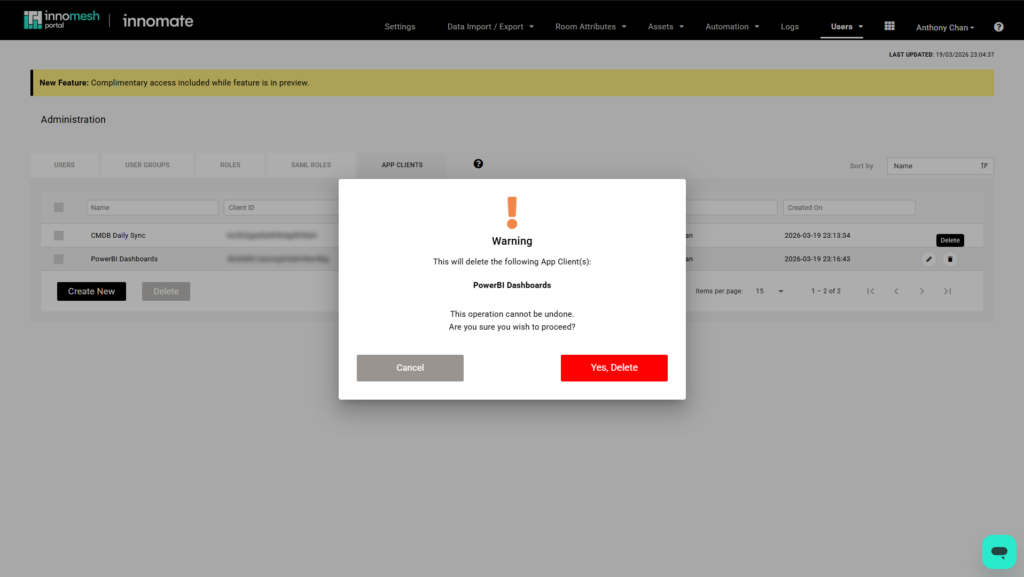Confirm with Yes, Delete button
1024x577 pixels.
pyautogui.click(x=613, y=368)
